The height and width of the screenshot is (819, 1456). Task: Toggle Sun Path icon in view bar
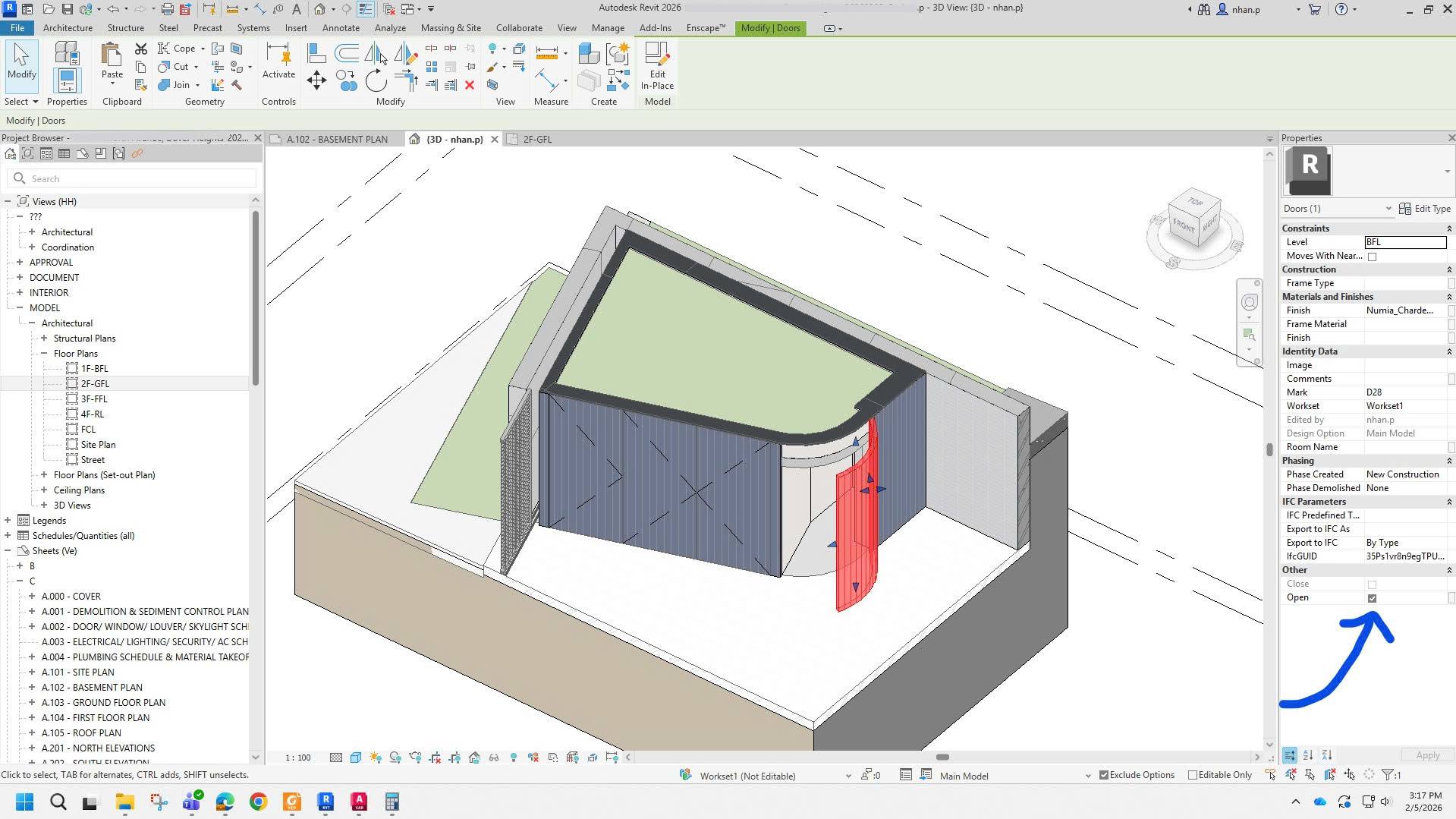[x=376, y=758]
